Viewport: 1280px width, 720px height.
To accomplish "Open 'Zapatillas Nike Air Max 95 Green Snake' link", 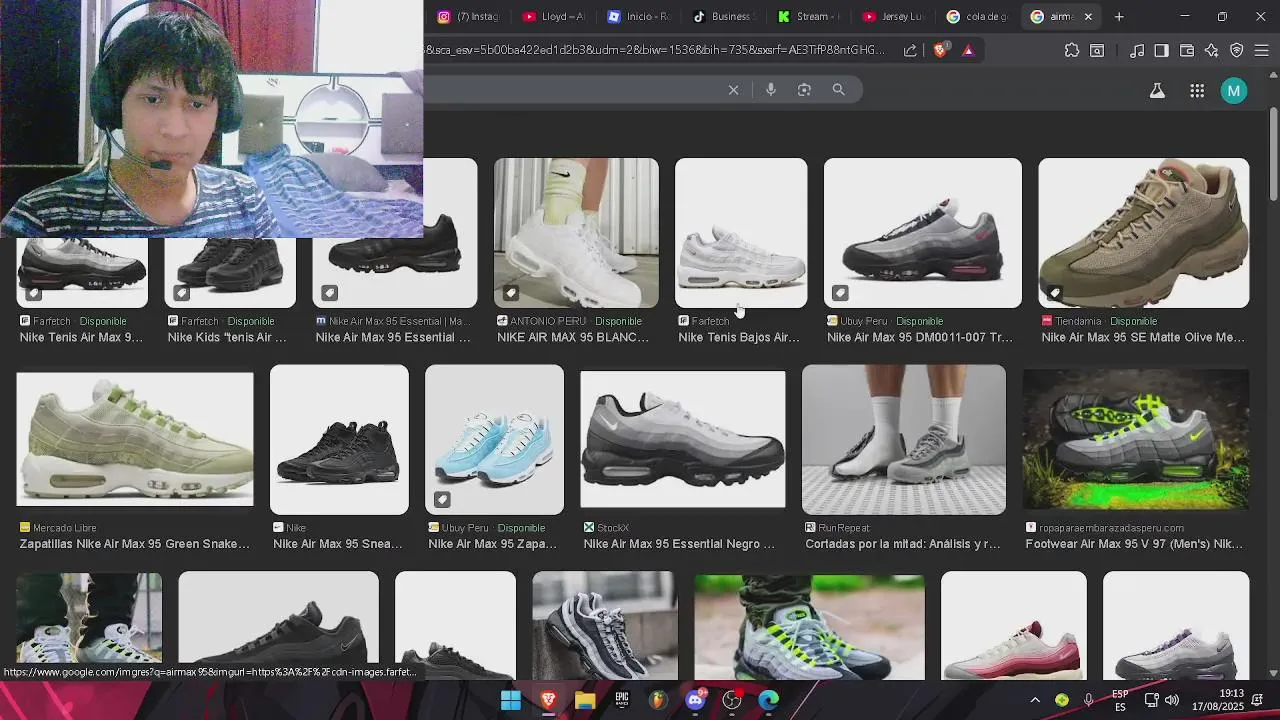I will (x=134, y=544).
